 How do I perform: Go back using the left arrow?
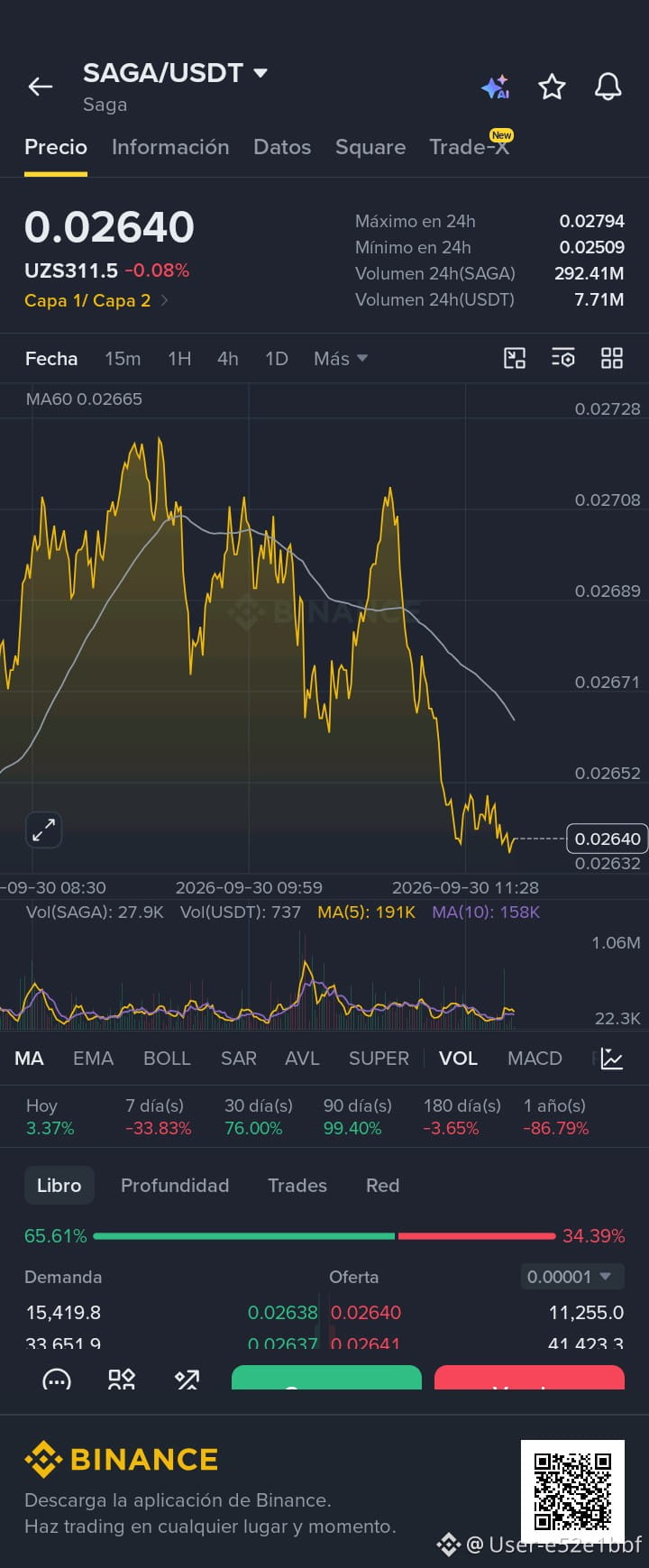pyautogui.click(x=41, y=87)
